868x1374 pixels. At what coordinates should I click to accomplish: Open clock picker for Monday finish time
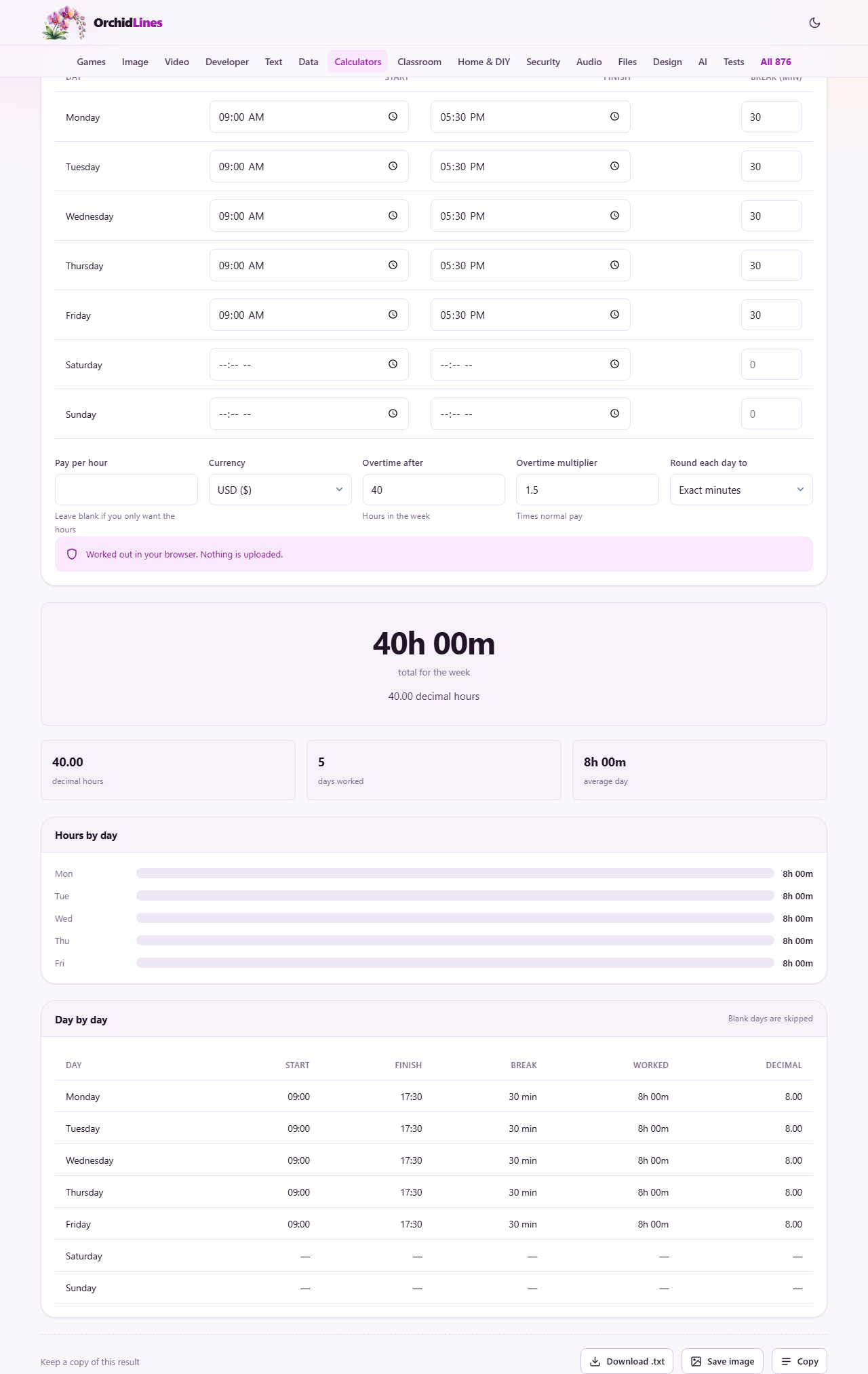point(614,117)
